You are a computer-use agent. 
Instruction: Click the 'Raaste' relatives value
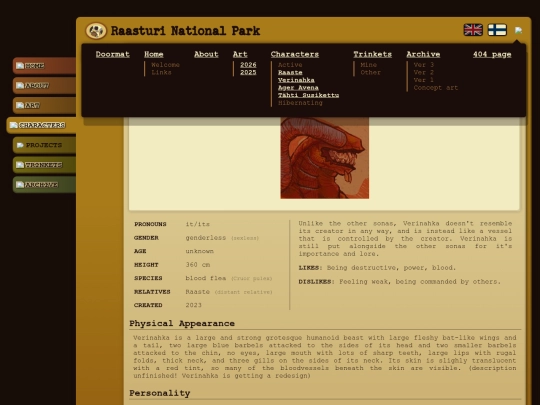coord(197,292)
